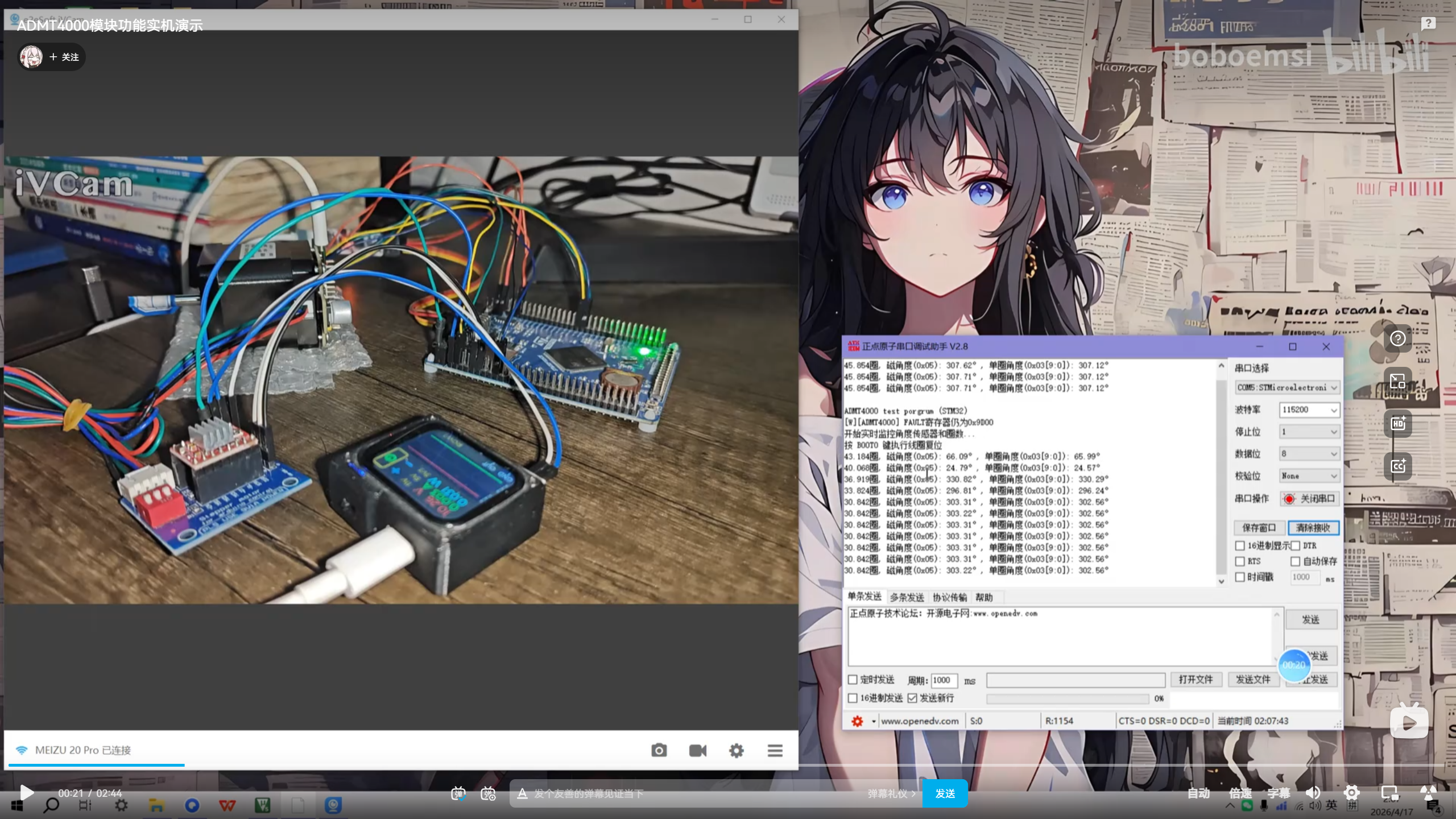
Task: Enable the 时间戳 checkbox
Action: (x=1240, y=577)
